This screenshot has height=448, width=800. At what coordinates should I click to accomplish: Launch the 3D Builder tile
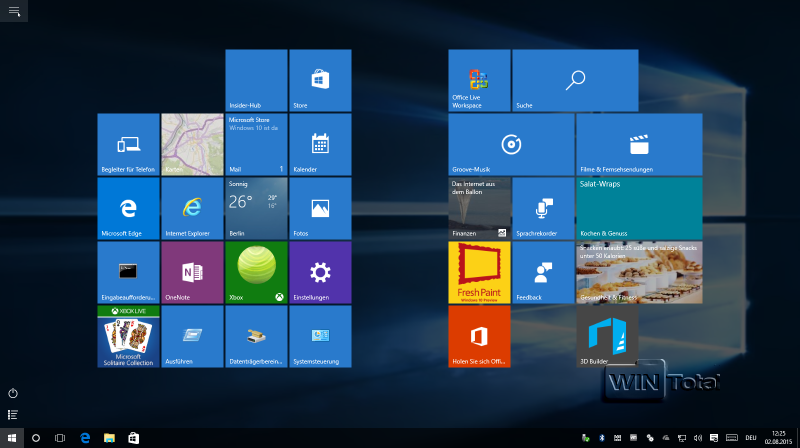(607, 336)
